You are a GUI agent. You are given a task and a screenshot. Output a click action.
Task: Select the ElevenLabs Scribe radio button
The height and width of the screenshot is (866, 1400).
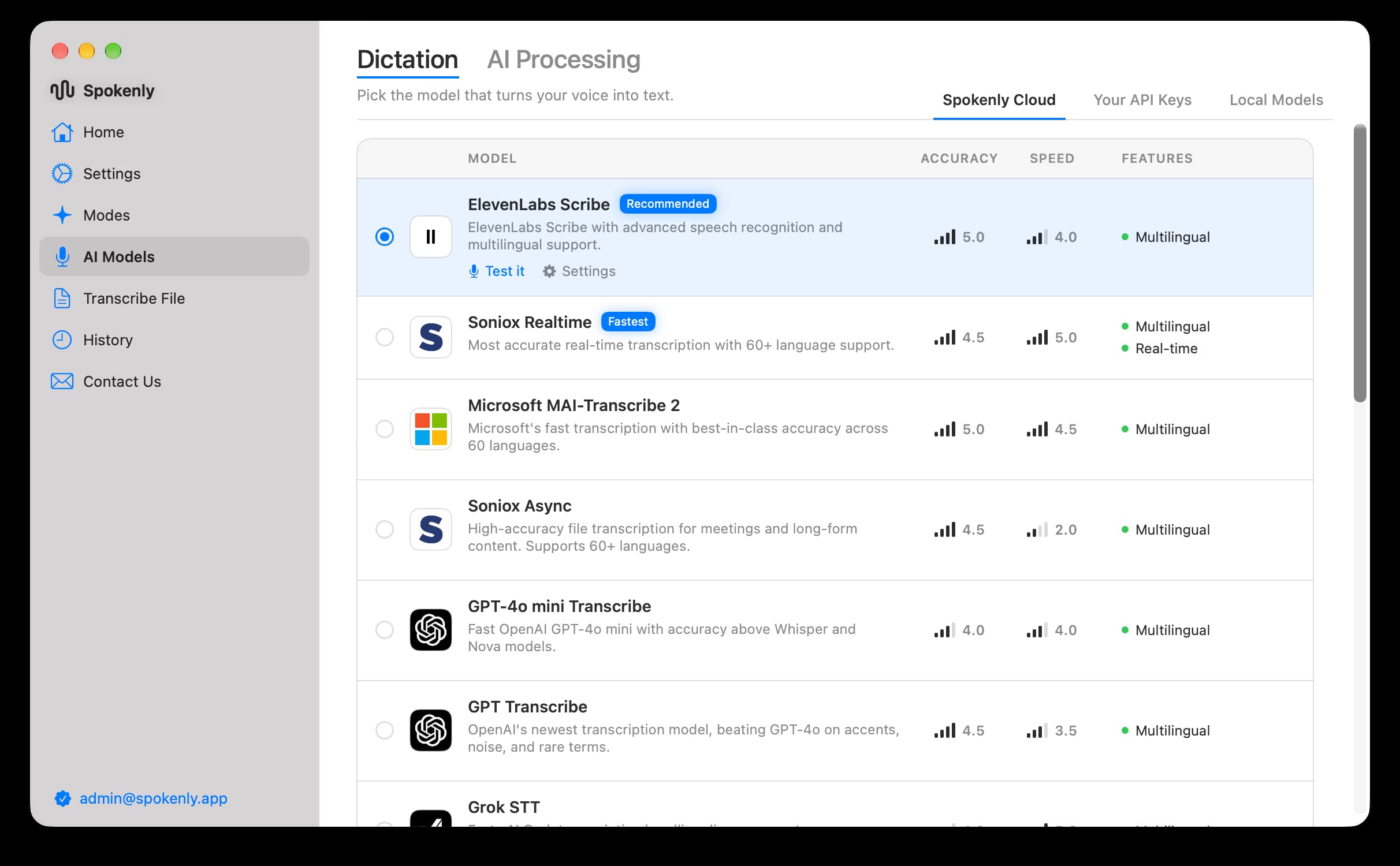pos(385,237)
